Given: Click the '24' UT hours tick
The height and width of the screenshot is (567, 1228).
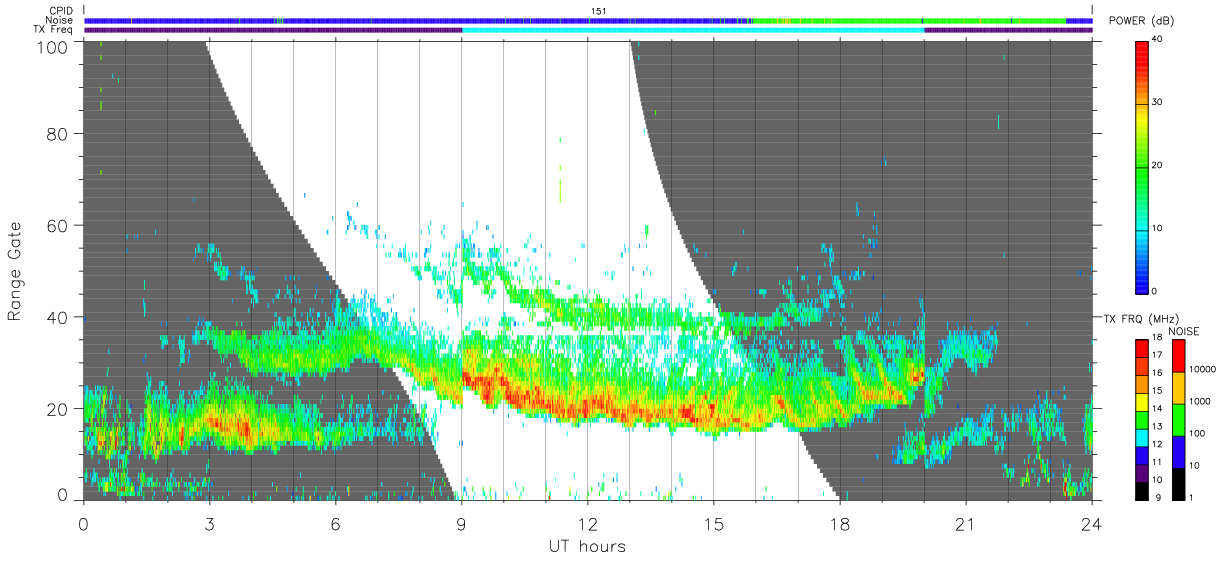Looking at the screenshot, I should pyautogui.click(x=1091, y=523).
